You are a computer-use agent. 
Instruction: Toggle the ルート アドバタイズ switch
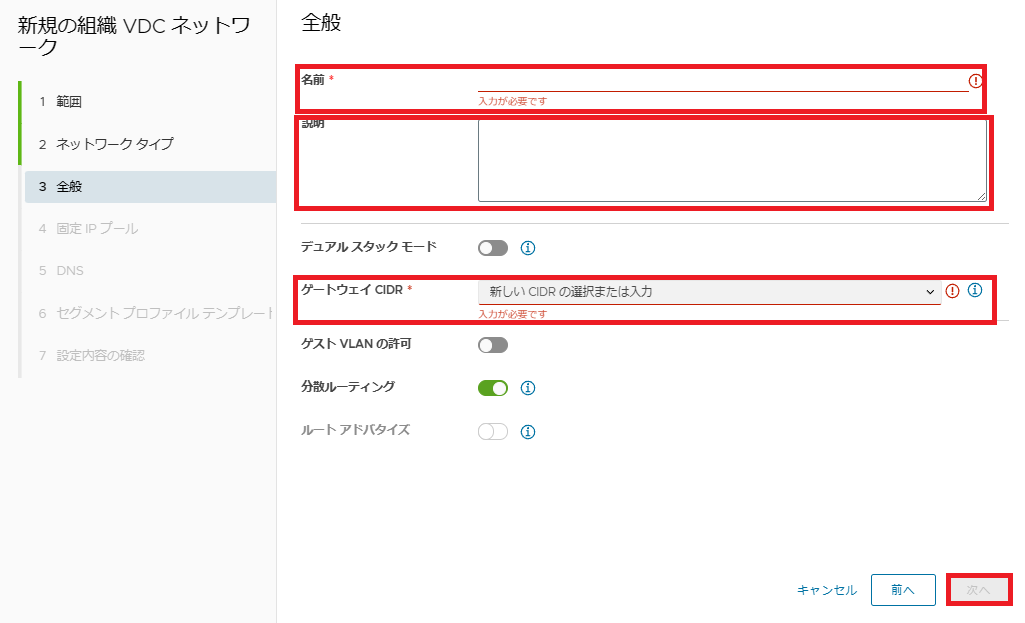tap(493, 432)
